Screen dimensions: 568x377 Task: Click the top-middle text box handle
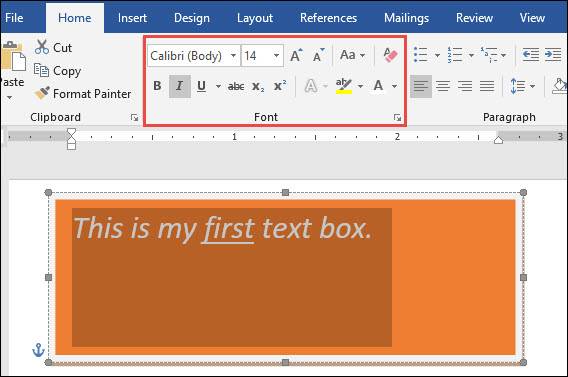(x=285, y=192)
